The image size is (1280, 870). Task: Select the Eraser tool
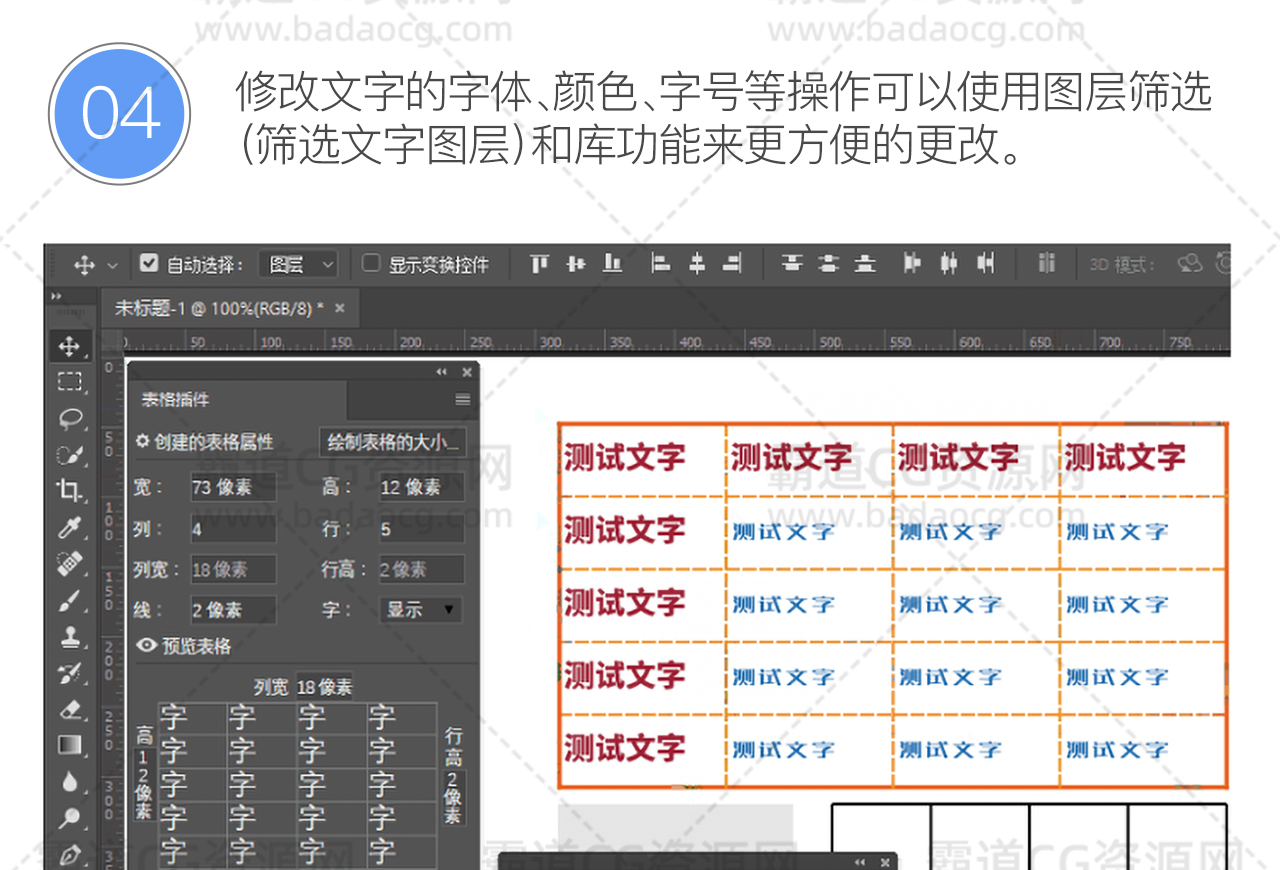click(69, 710)
